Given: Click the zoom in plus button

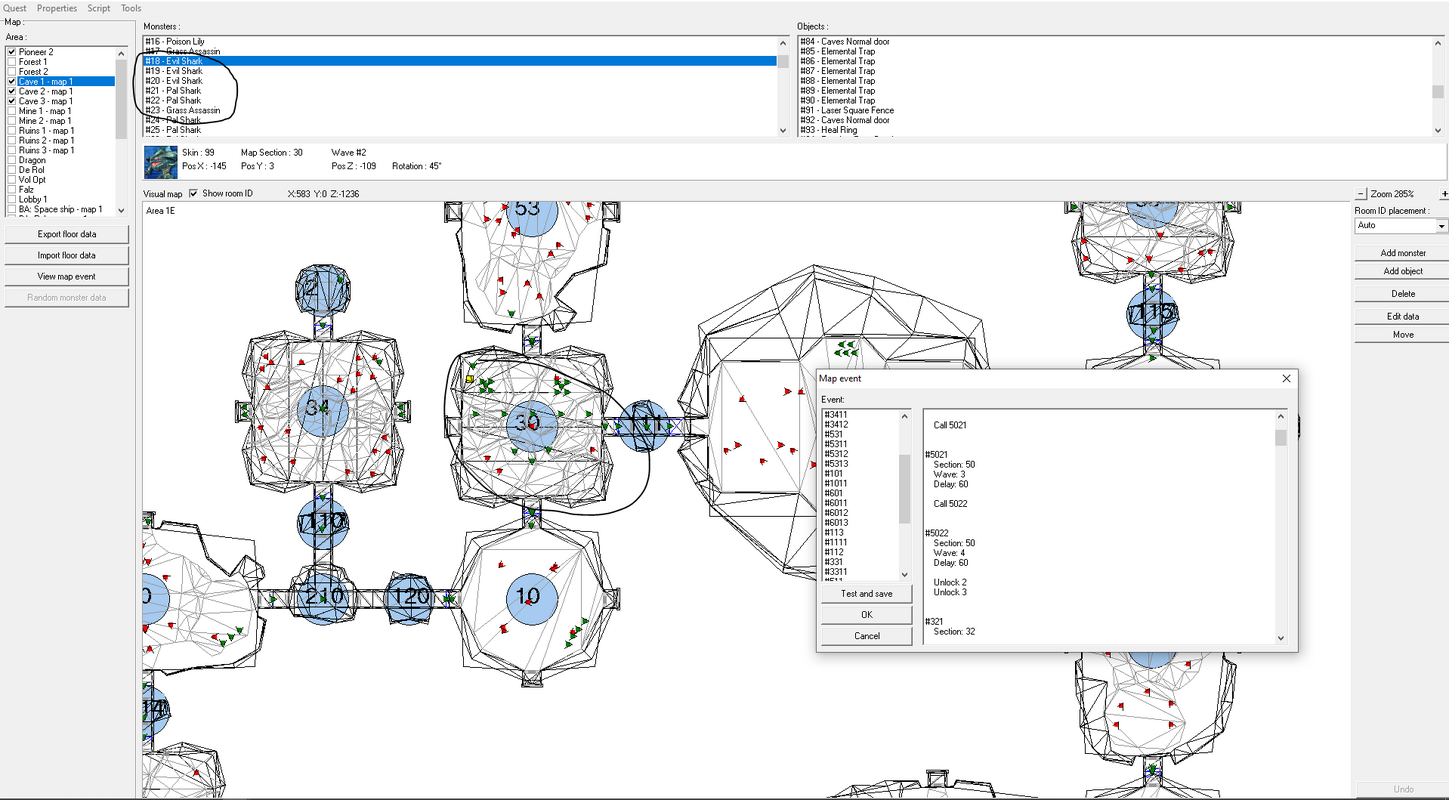Looking at the screenshot, I should [1443, 194].
